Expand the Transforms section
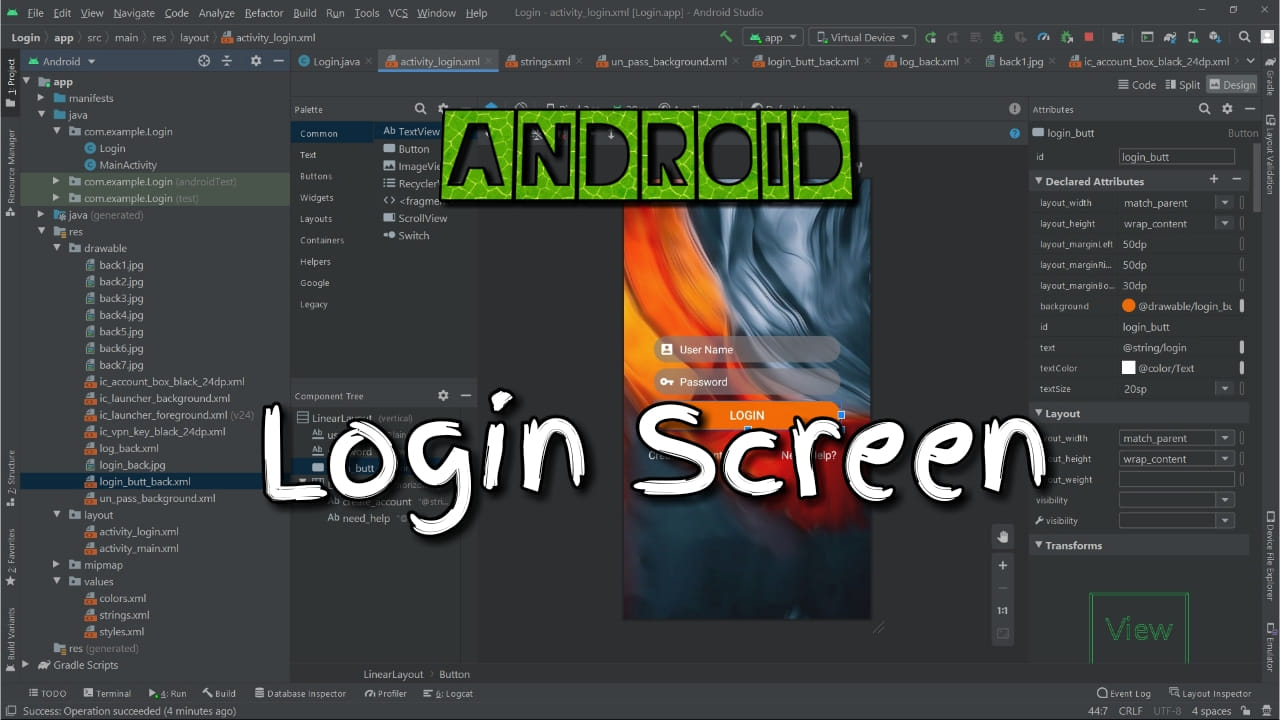Viewport: 1280px width, 720px height. (x=1038, y=546)
